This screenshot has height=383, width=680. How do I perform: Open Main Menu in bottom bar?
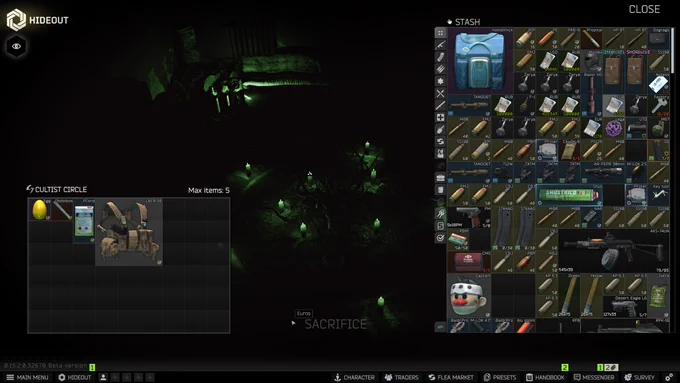coord(27,377)
